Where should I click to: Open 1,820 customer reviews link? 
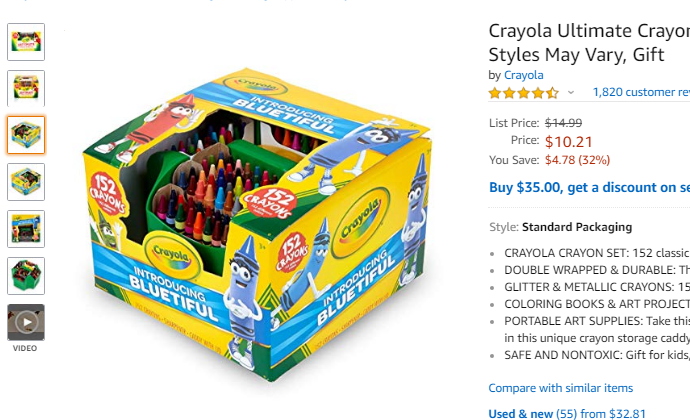click(641, 92)
